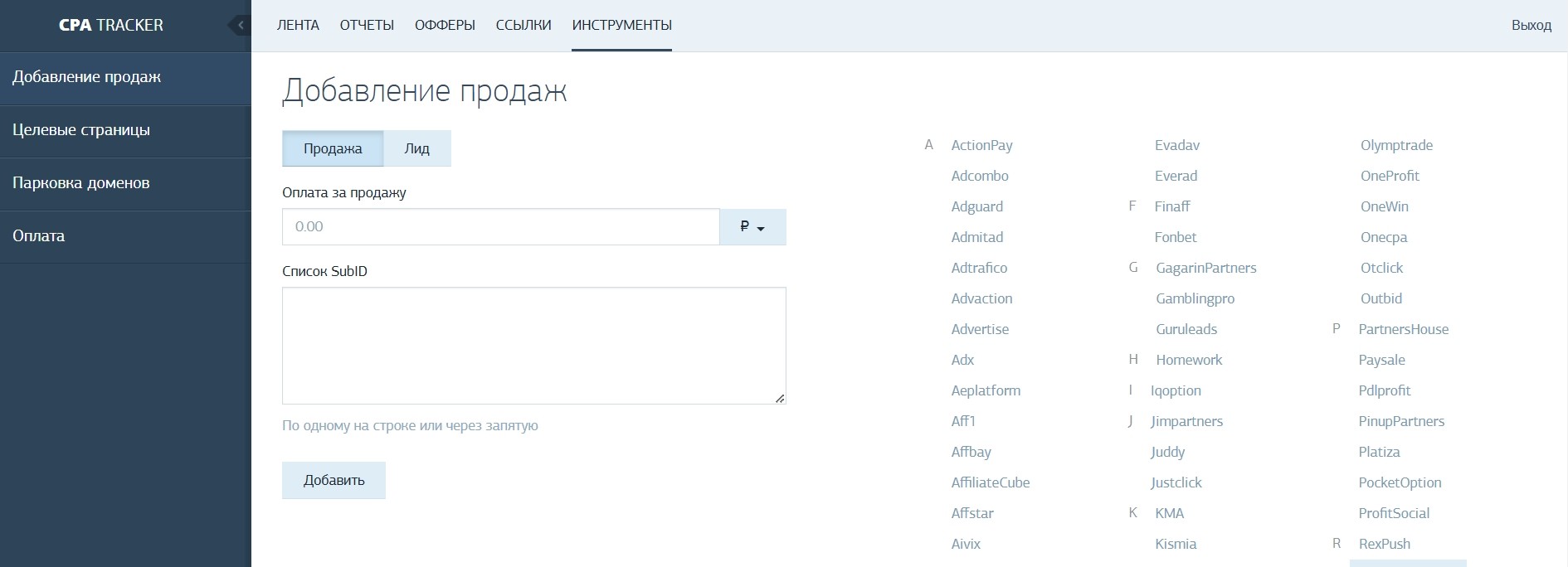Viewport: 1568px width, 567px height.
Task: Choose the Kismia network
Action: [1176, 544]
